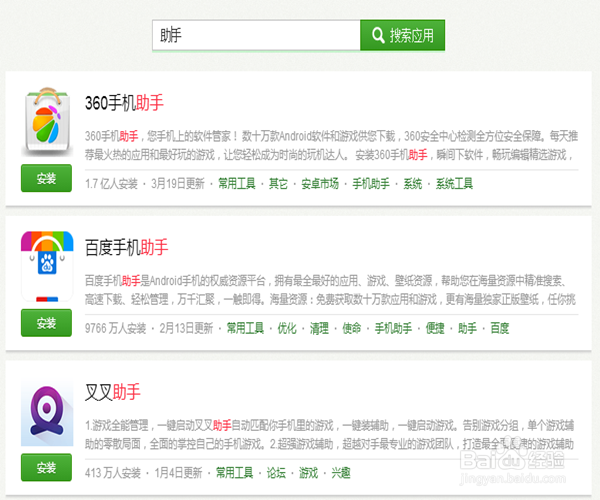
Task: Open the 360手机助手 title link
Action: point(124,103)
